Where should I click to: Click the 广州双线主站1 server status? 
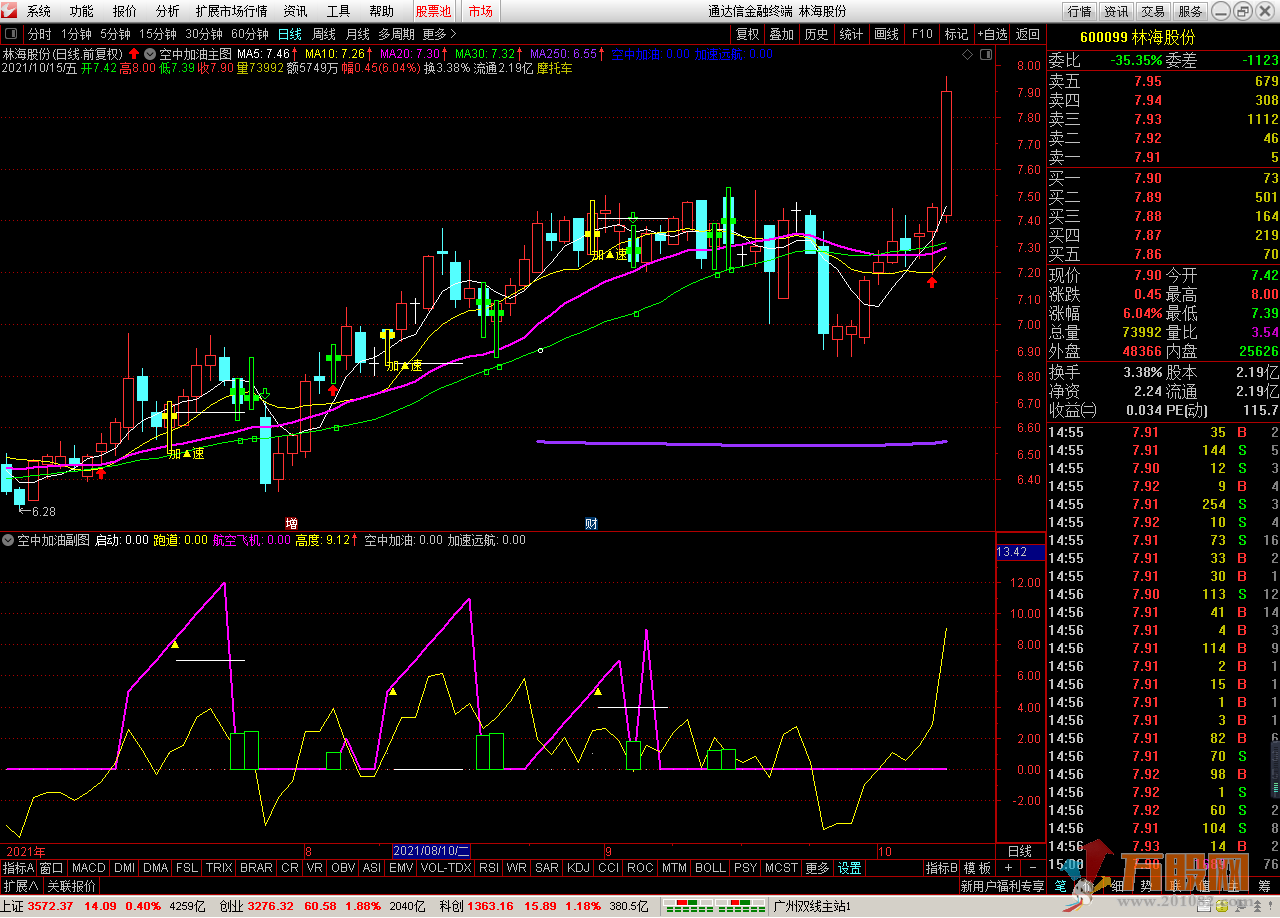812,906
